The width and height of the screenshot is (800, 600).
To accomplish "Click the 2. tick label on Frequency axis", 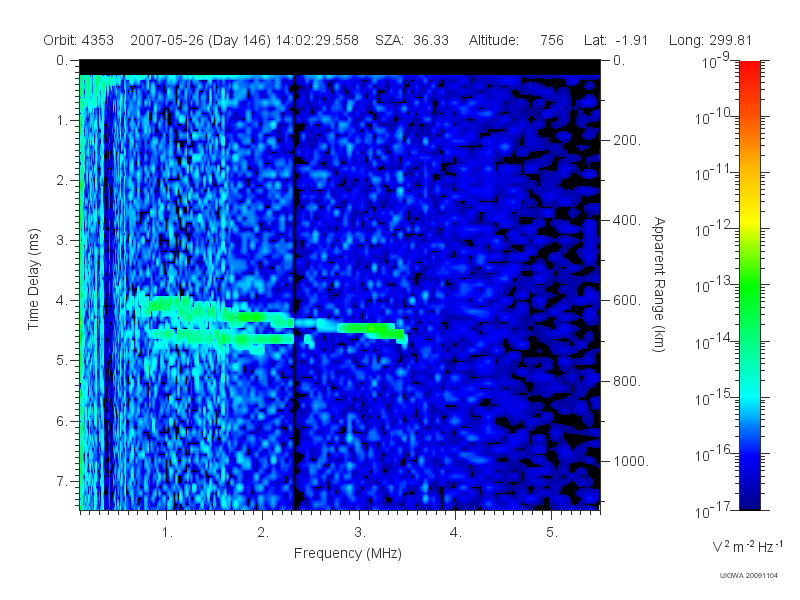I will pyautogui.click(x=263, y=533).
